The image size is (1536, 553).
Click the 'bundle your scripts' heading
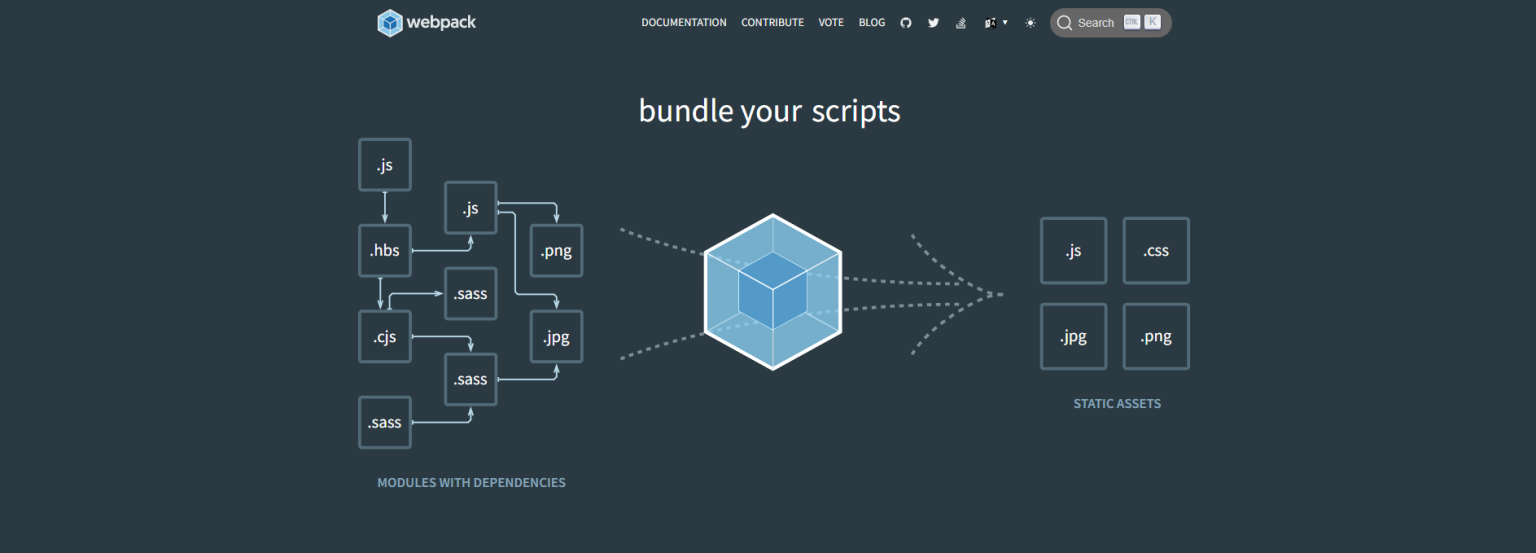(769, 110)
